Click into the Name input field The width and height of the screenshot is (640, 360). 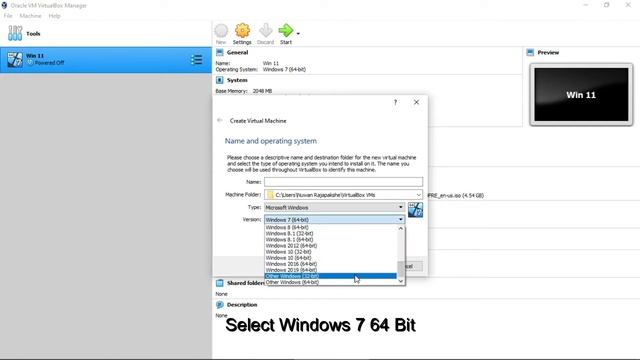pos(343,182)
